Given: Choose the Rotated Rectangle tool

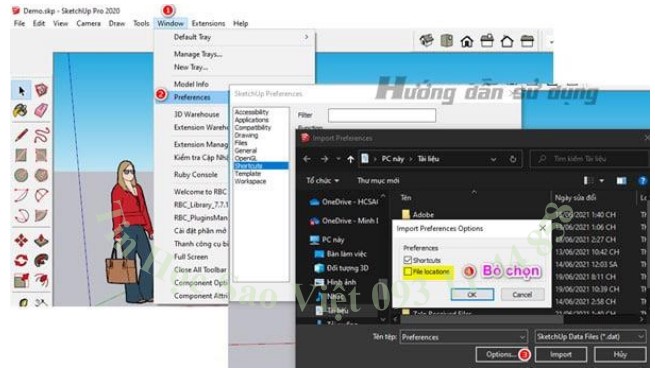Looking at the screenshot, I should coord(41,155).
